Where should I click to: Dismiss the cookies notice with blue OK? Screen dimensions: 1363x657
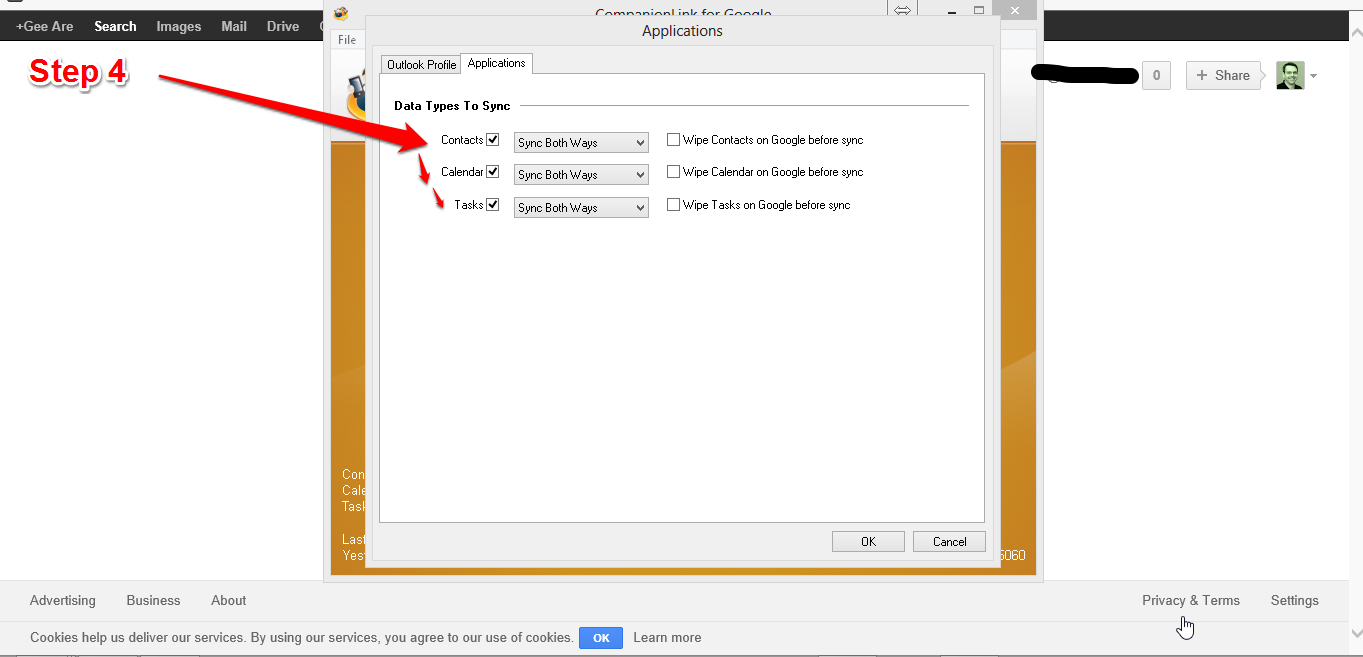[600, 638]
